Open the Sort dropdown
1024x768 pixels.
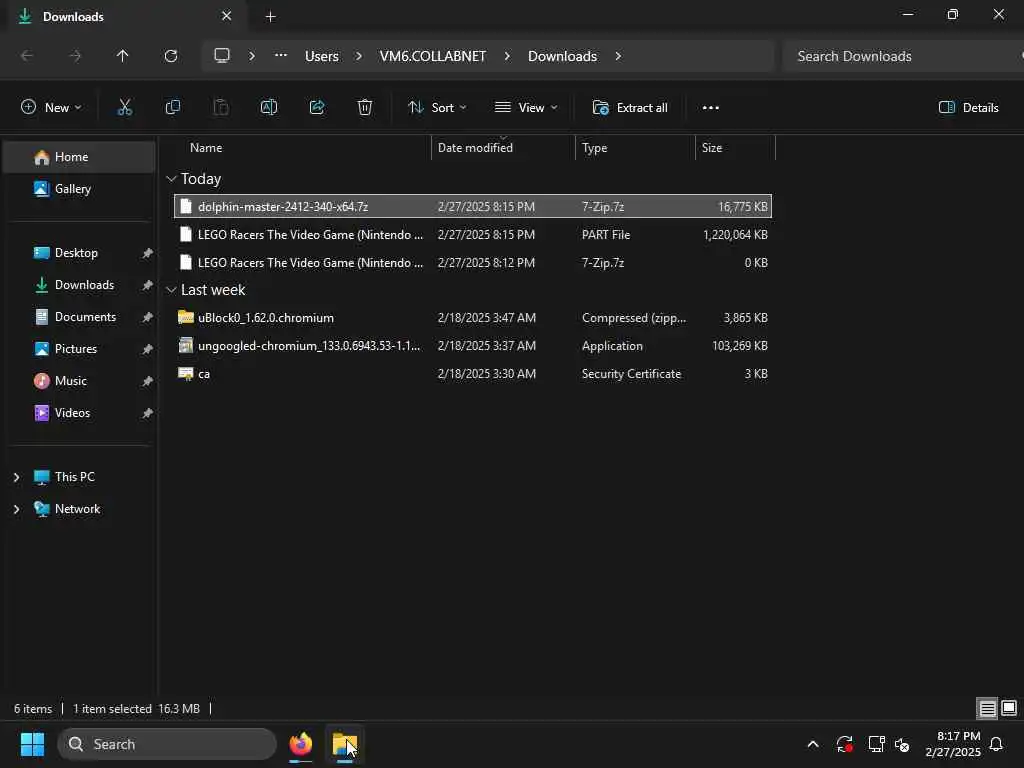click(437, 108)
